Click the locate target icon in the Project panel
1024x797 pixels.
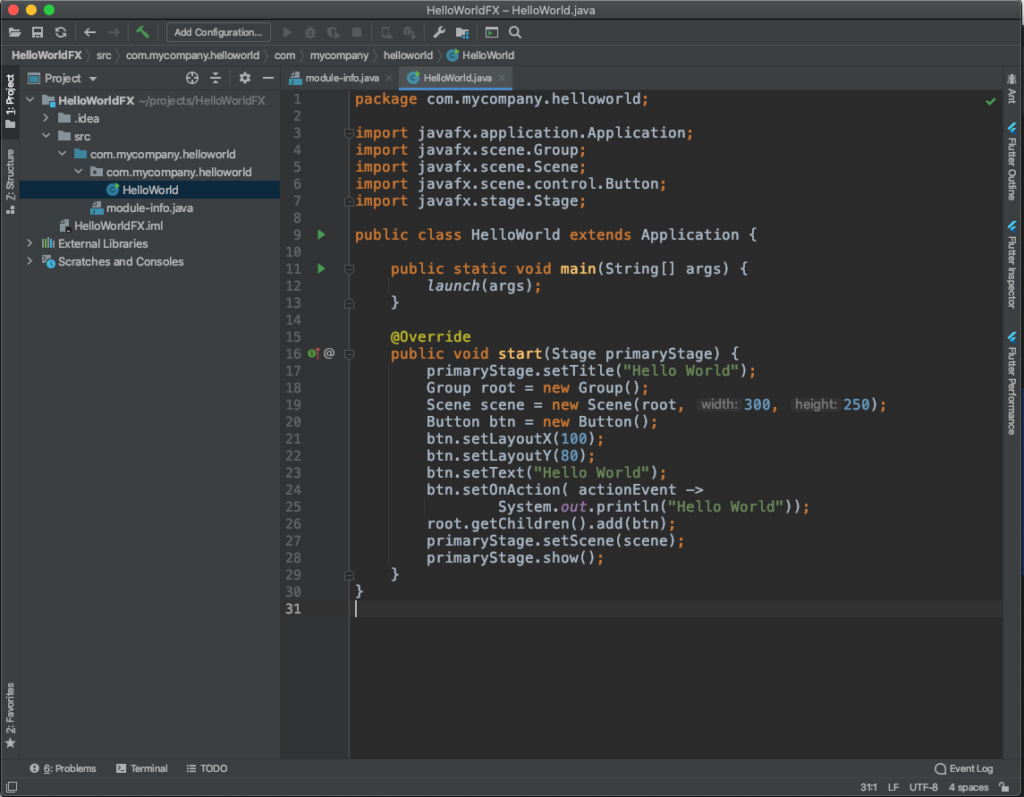192,78
